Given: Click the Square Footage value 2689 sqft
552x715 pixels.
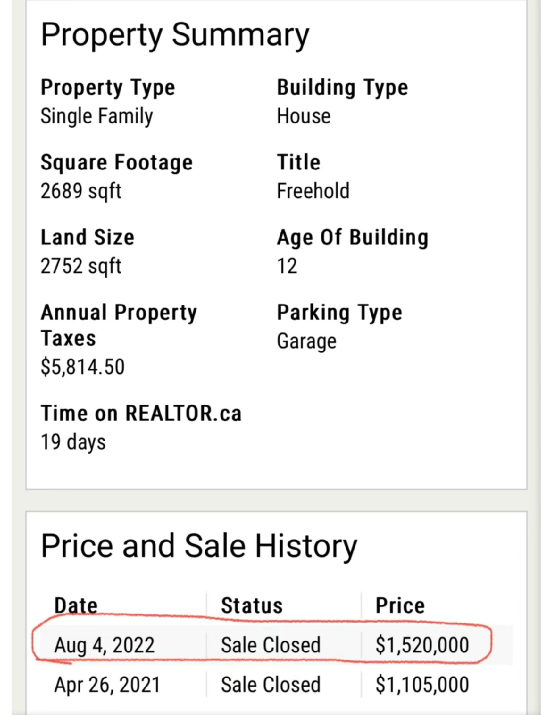Looking at the screenshot, I should tap(81, 191).
